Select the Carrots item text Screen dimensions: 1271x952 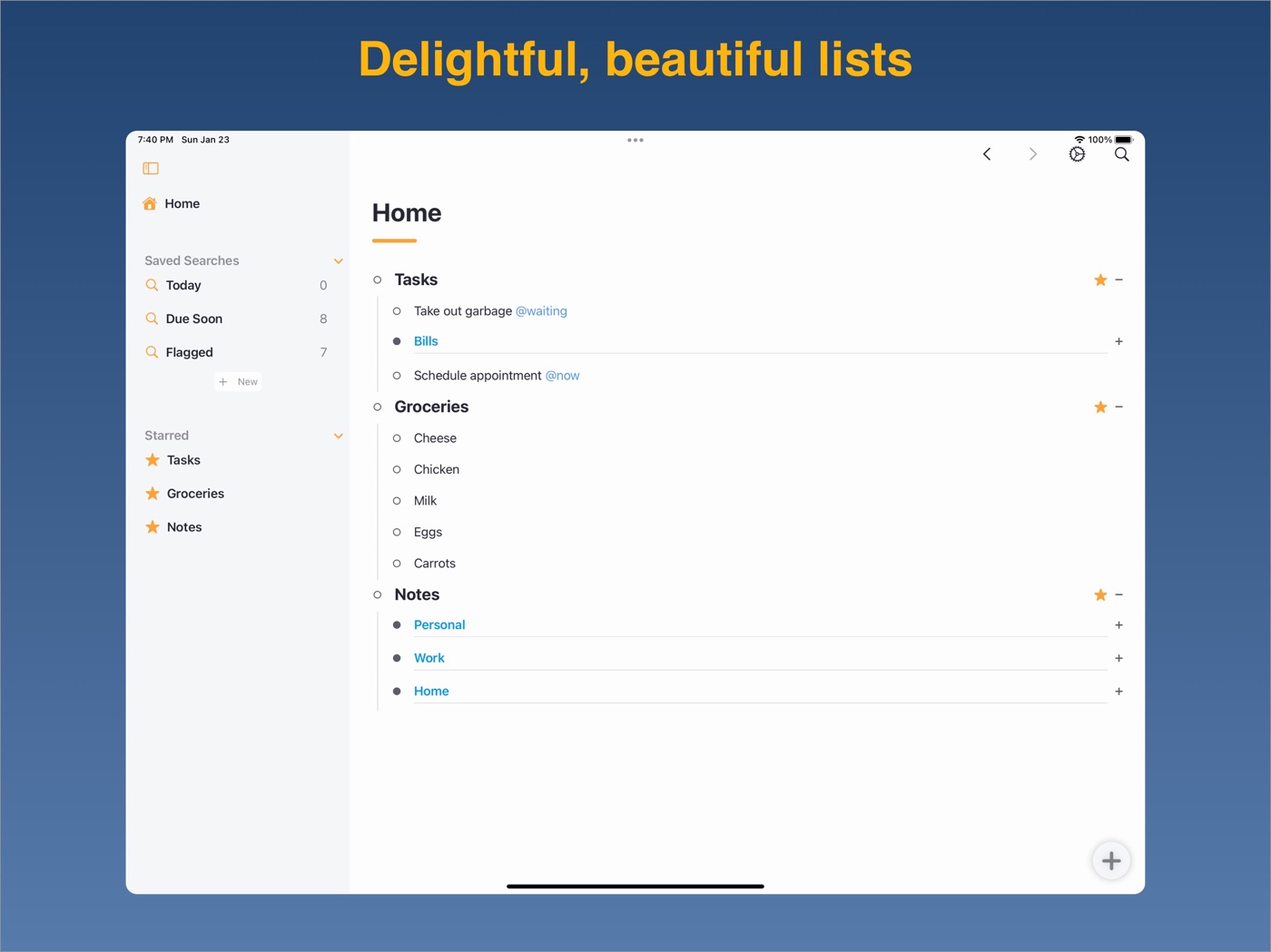point(435,564)
